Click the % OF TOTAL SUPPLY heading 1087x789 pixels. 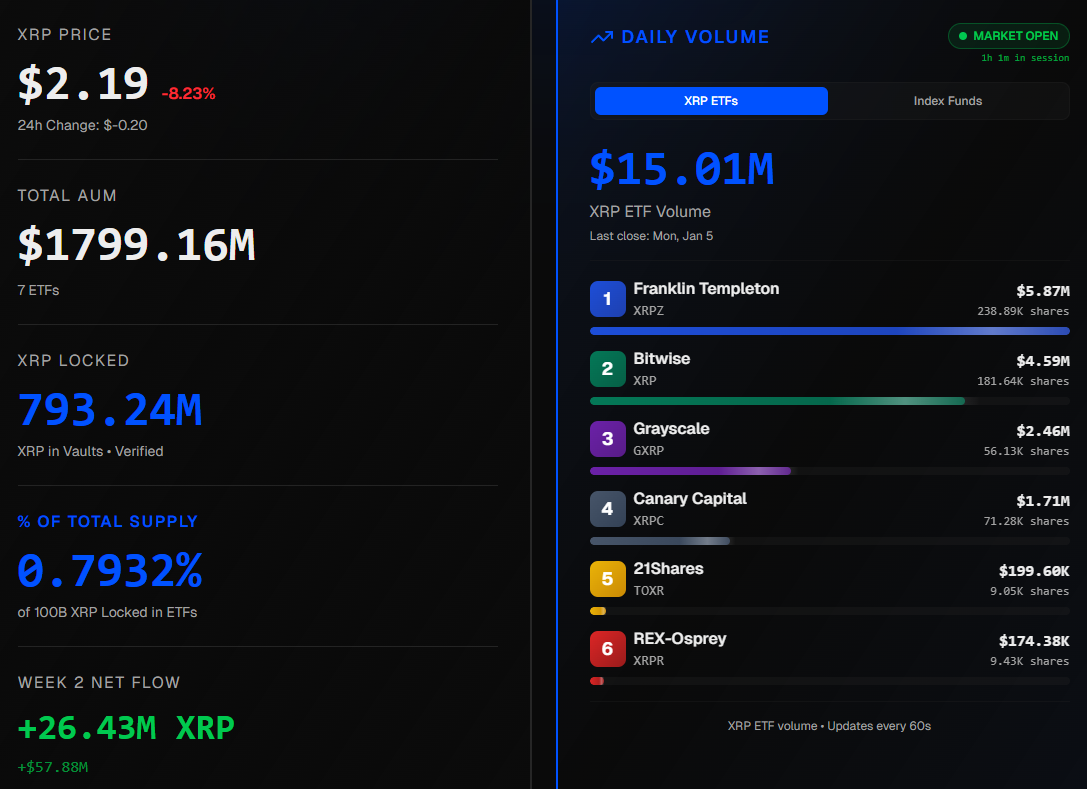107,521
